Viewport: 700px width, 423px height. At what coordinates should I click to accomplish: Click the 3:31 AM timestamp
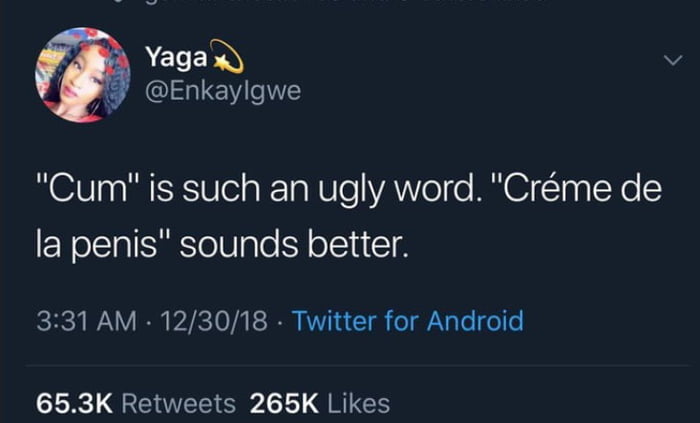click(86, 321)
